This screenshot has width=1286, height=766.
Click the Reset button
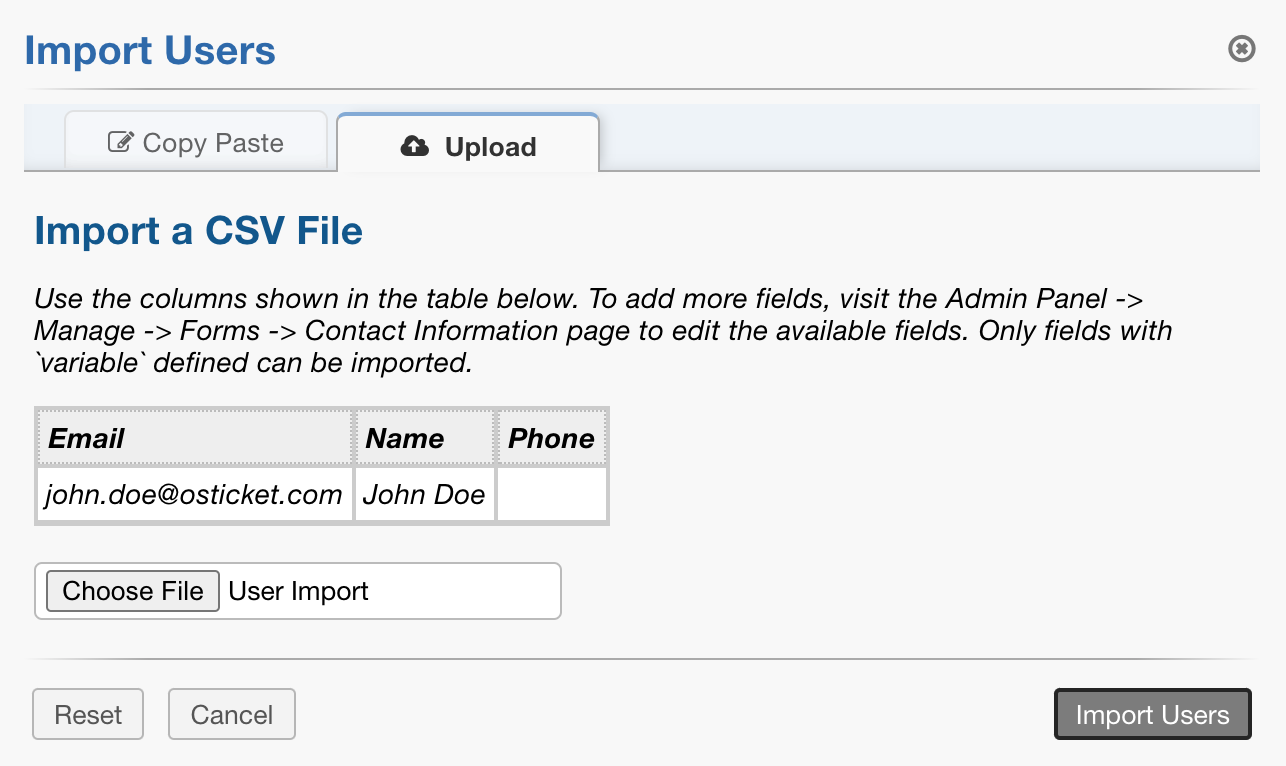click(x=88, y=715)
